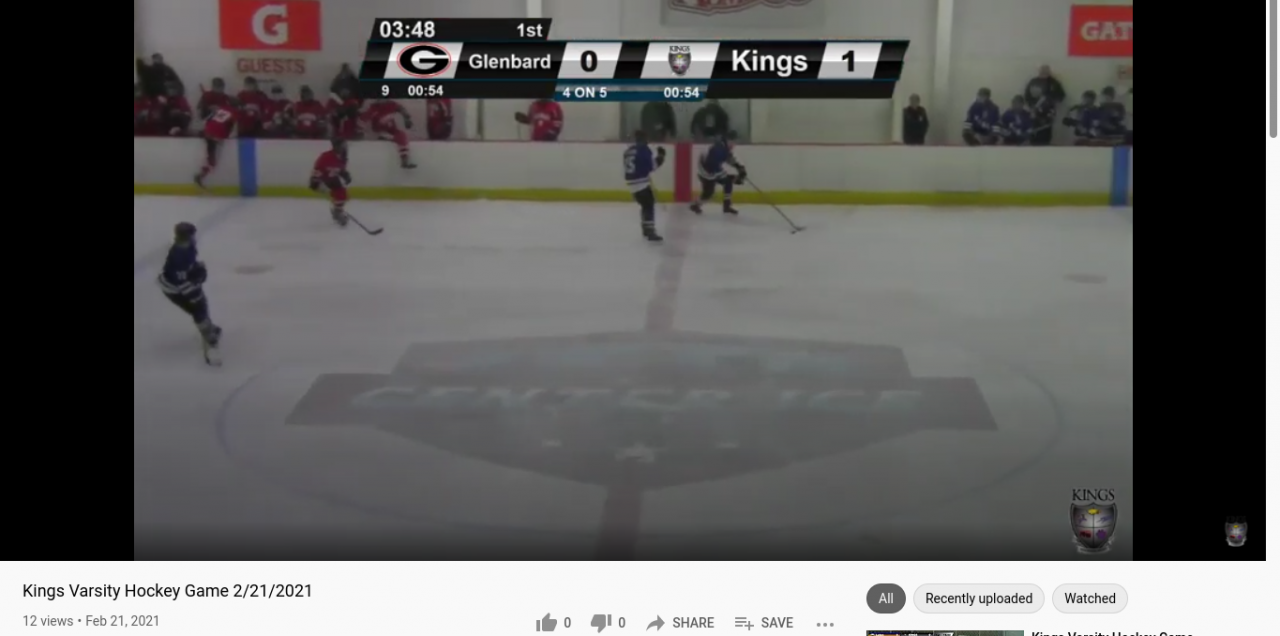This screenshot has height=636, width=1280.
Task: Click the page vertical scrollbar thumb
Action: pos(1273,68)
